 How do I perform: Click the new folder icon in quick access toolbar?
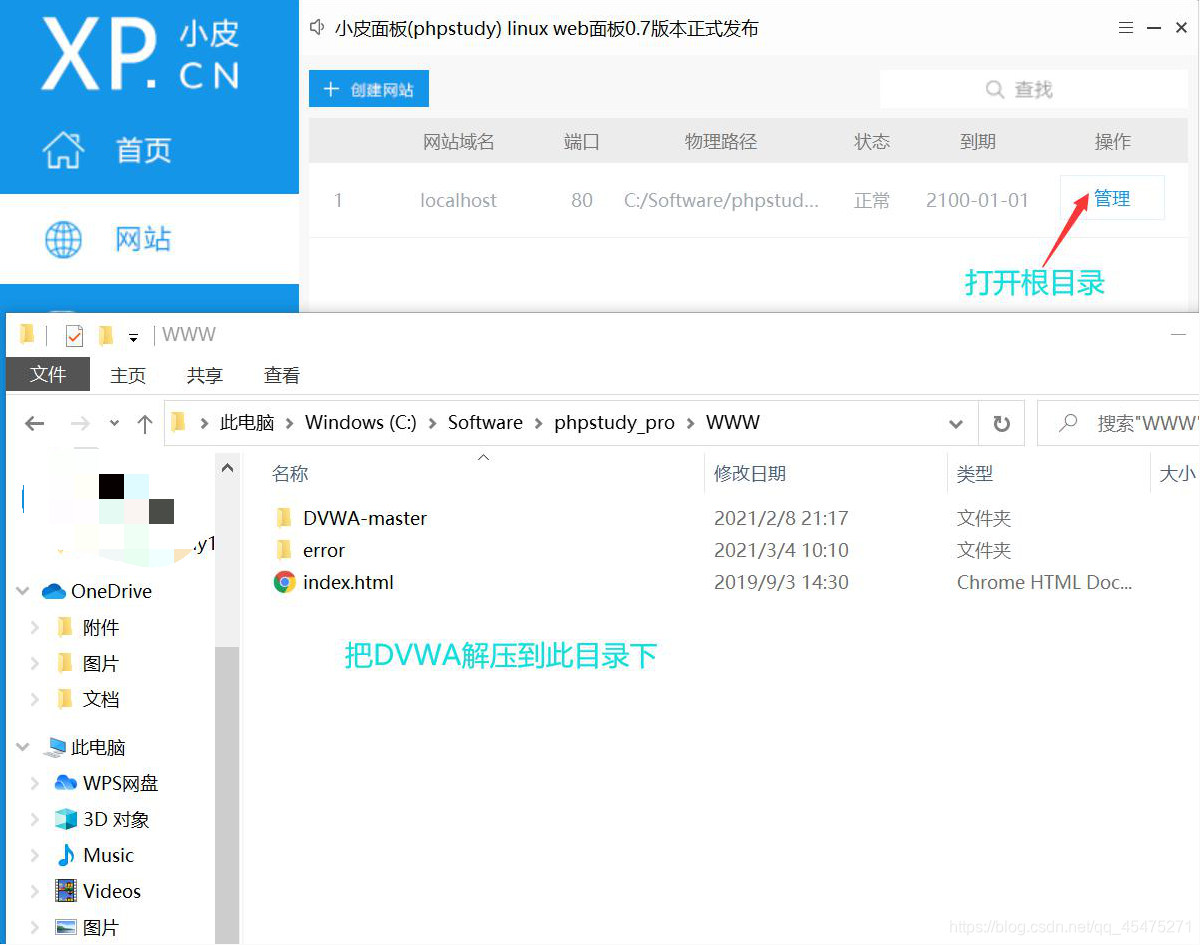point(104,334)
